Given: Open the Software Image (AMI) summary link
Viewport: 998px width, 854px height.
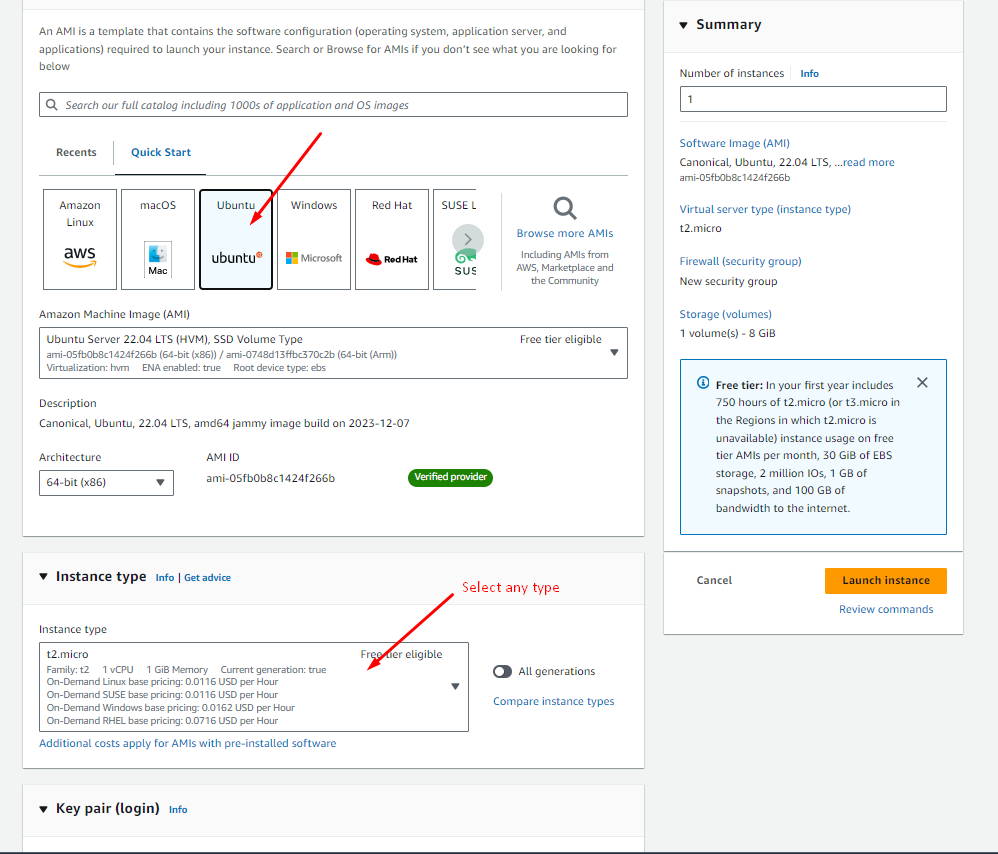Looking at the screenshot, I should tap(734, 143).
